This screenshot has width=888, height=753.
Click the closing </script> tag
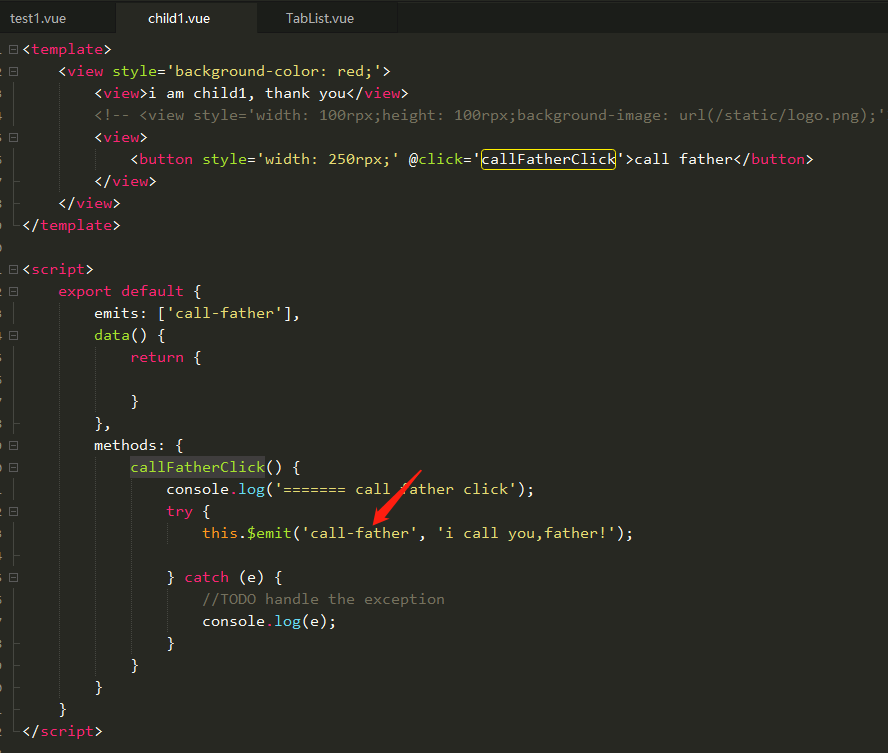tap(62, 731)
